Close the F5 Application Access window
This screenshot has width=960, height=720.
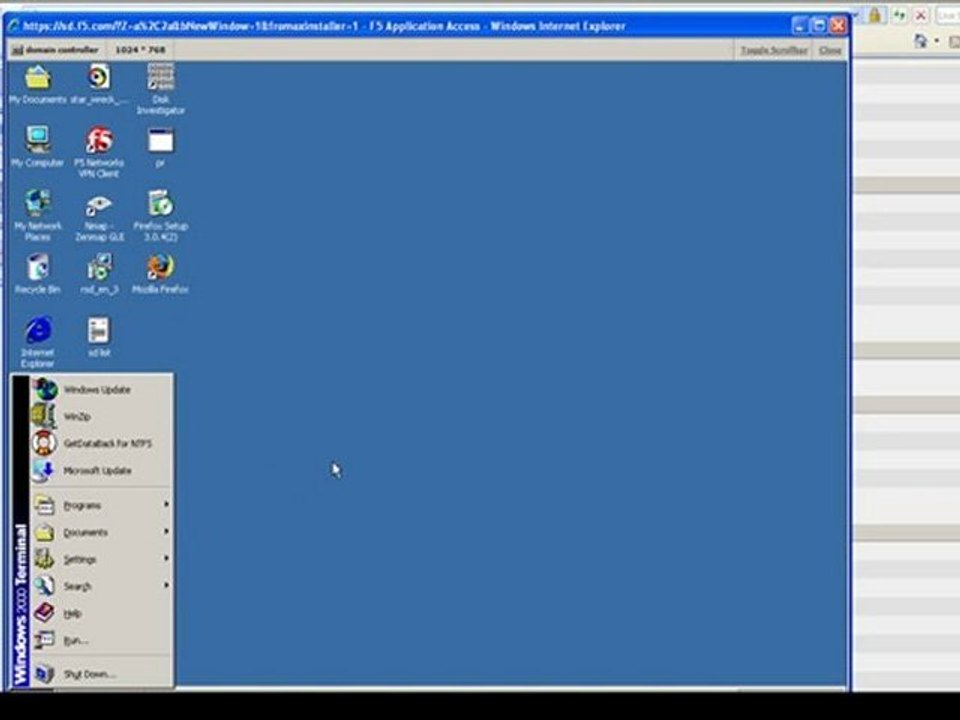point(838,26)
